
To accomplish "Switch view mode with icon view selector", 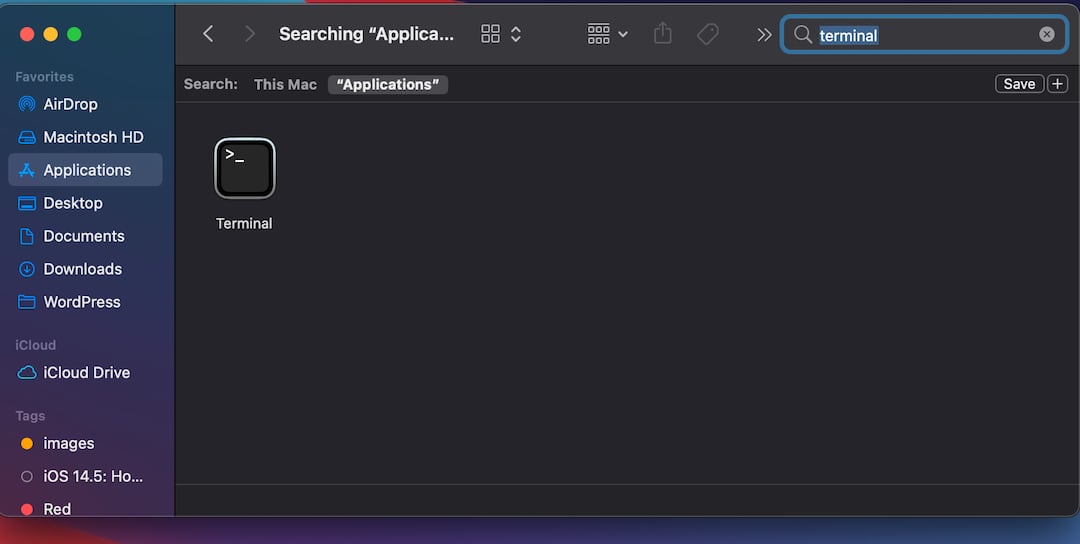I will pyautogui.click(x=501, y=34).
